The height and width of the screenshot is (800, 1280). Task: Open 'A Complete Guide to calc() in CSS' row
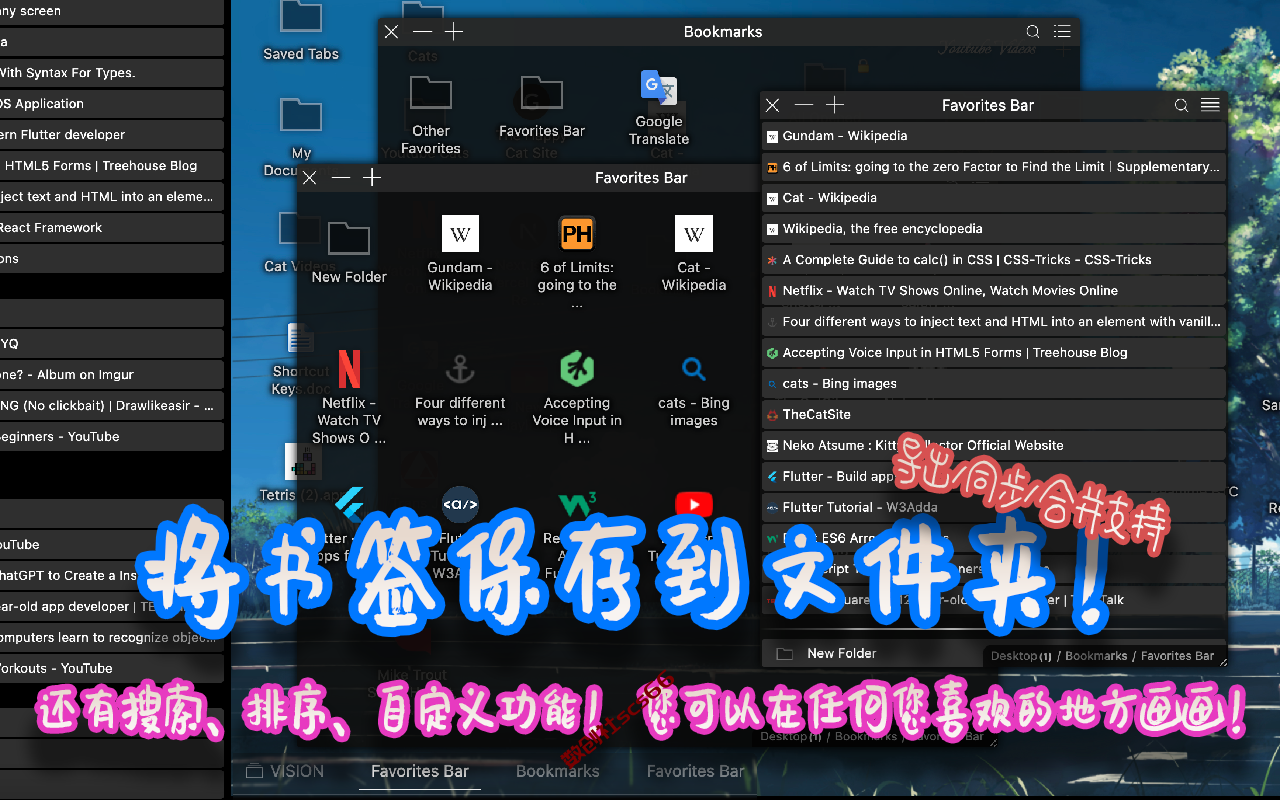point(993,260)
